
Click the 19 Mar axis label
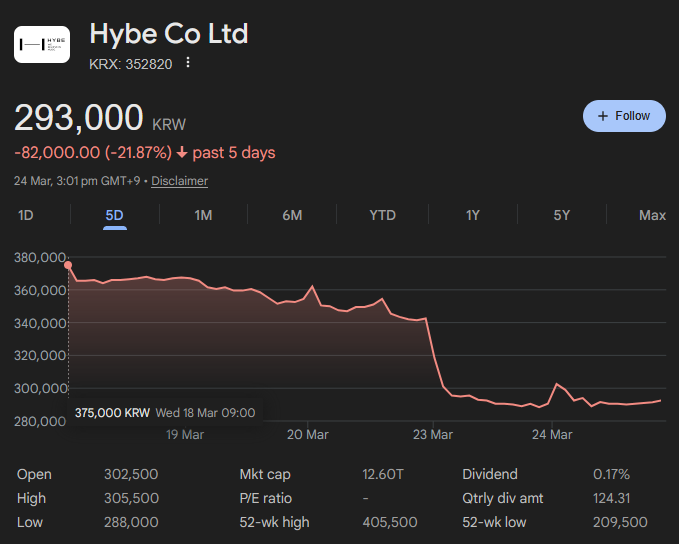click(185, 434)
